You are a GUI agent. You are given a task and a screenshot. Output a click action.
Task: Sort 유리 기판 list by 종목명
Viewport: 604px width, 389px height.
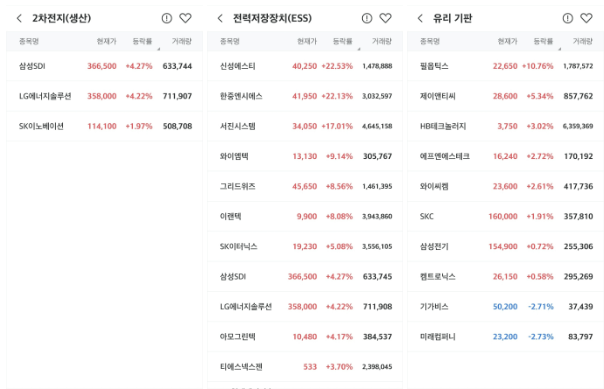point(430,41)
